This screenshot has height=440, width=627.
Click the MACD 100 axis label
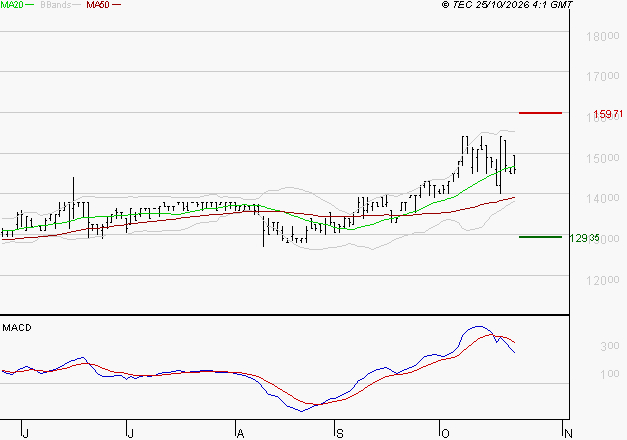[610, 374]
